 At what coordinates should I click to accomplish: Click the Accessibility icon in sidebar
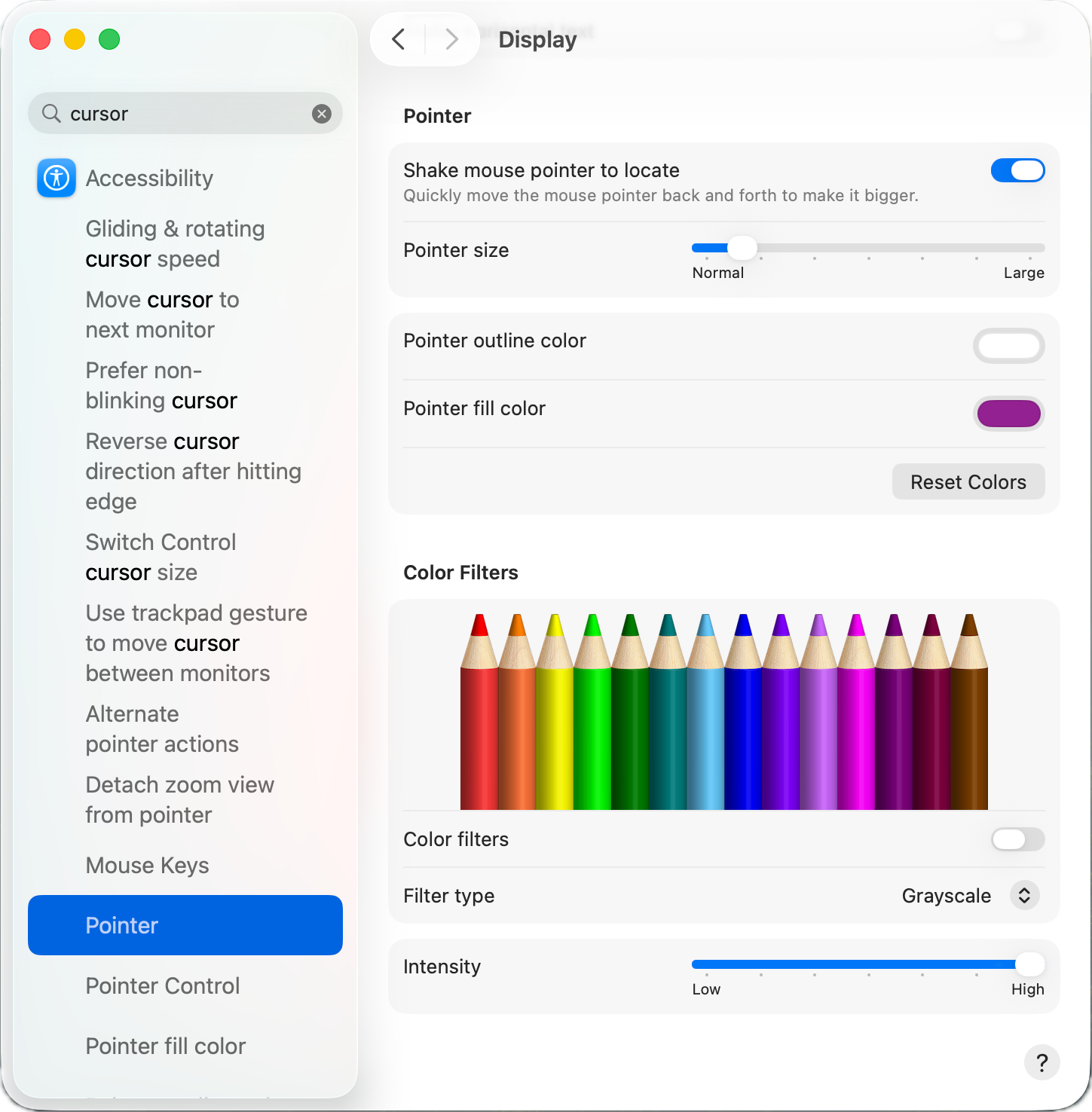tap(57, 178)
